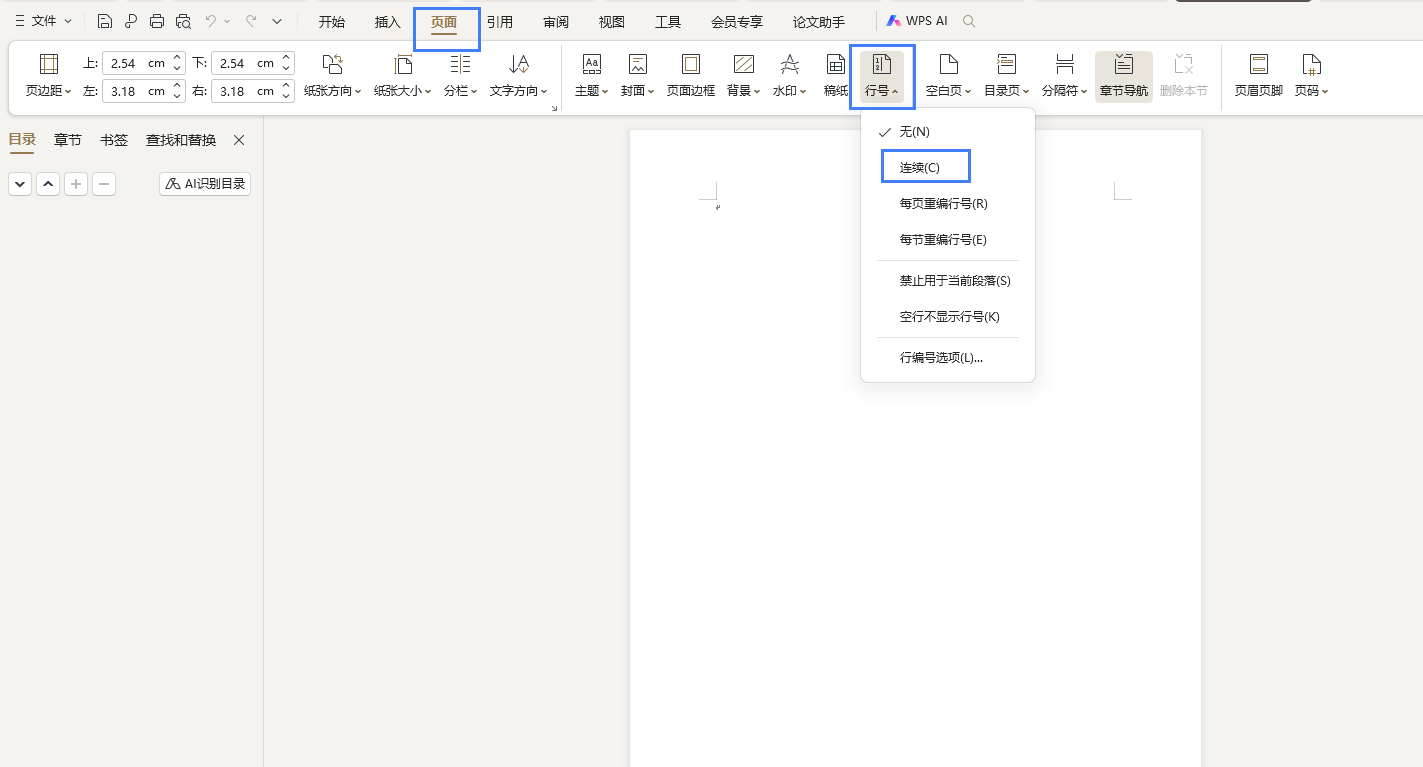Expand the 分栏 dropdown label
This screenshot has height=767, width=1423.
coord(460,91)
